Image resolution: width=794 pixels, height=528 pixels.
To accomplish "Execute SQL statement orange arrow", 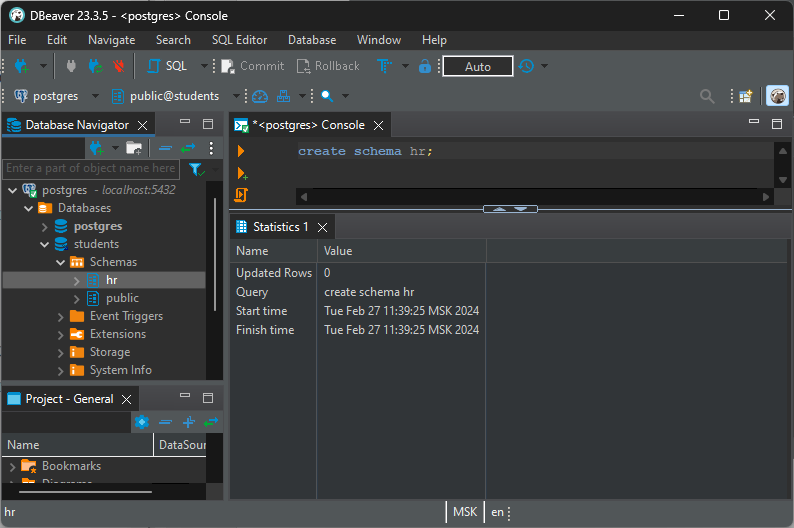I will (241, 151).
